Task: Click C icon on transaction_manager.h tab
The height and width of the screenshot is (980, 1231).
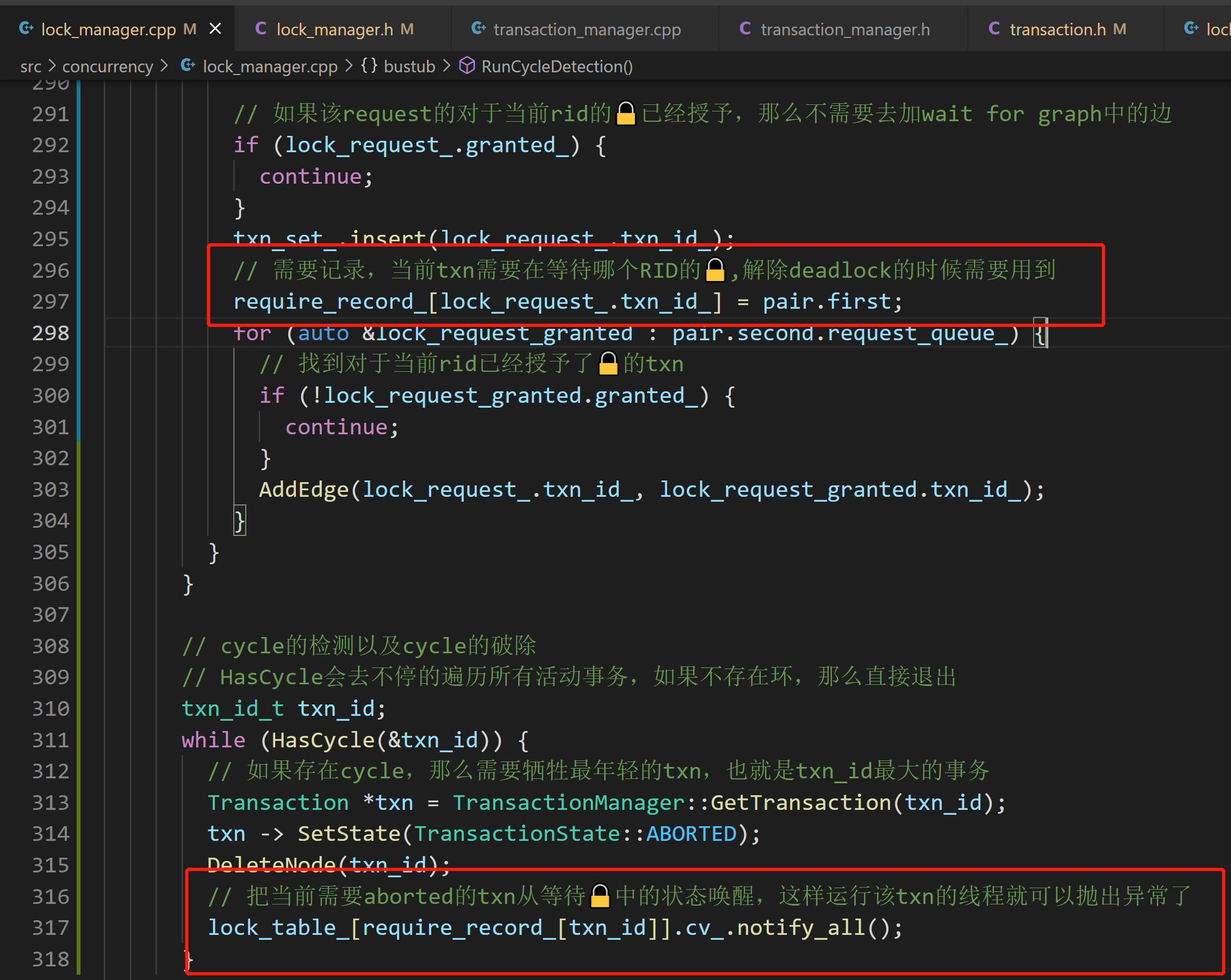Action: (745, 29)
